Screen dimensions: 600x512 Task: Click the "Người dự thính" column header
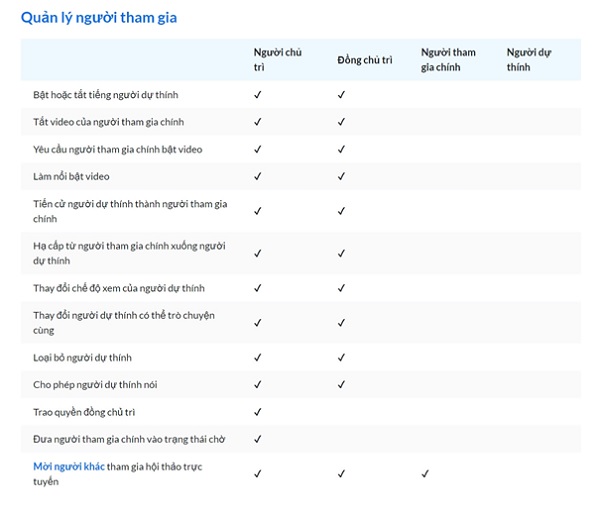[529, 59]
